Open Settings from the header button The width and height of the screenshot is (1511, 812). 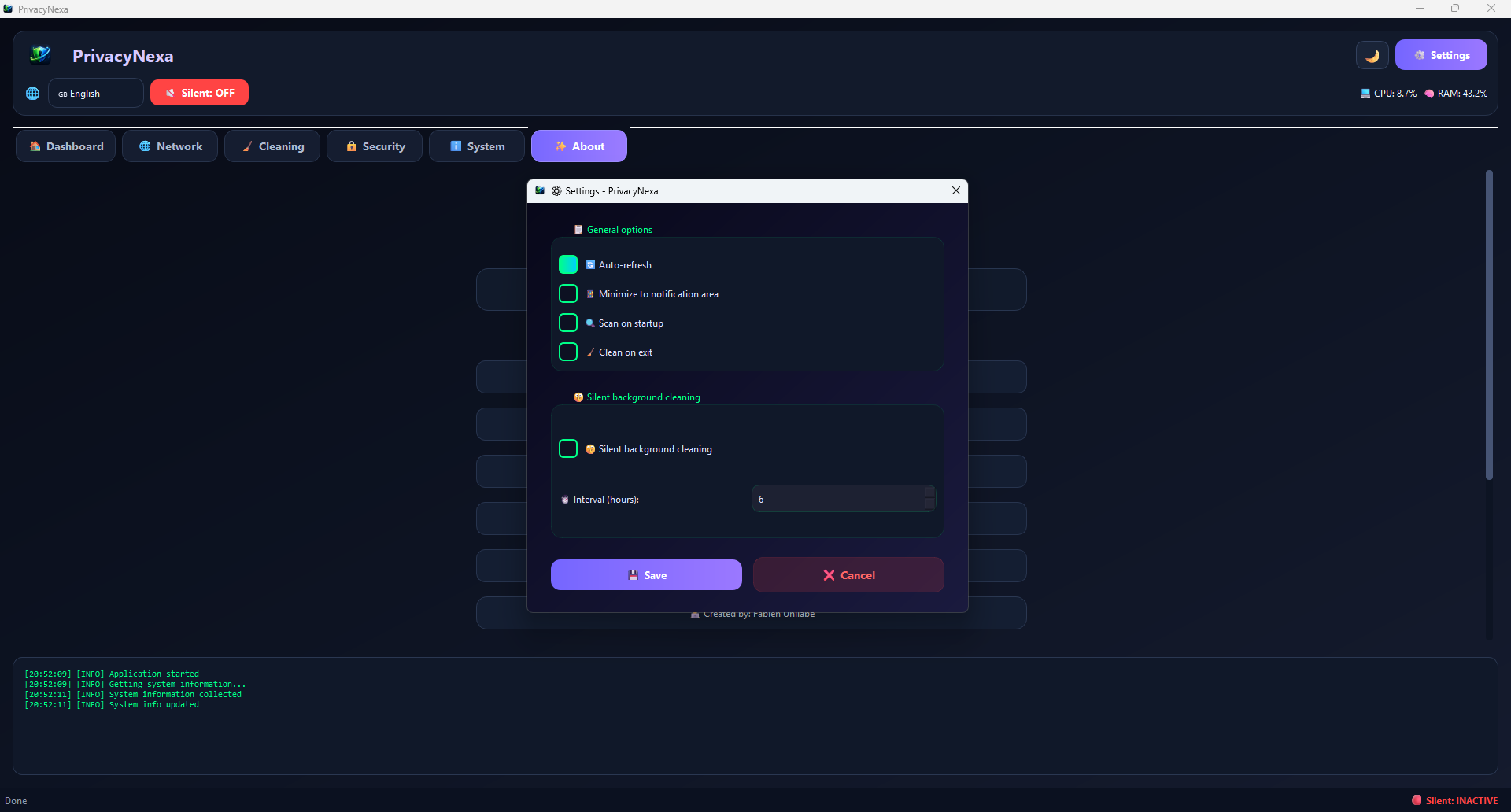(1441, 55)
